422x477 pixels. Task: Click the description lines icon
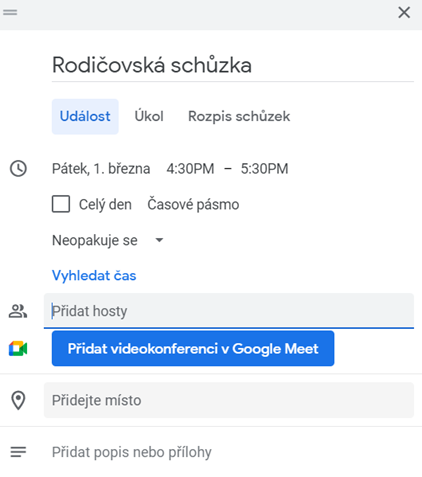(x=18, y=452)
